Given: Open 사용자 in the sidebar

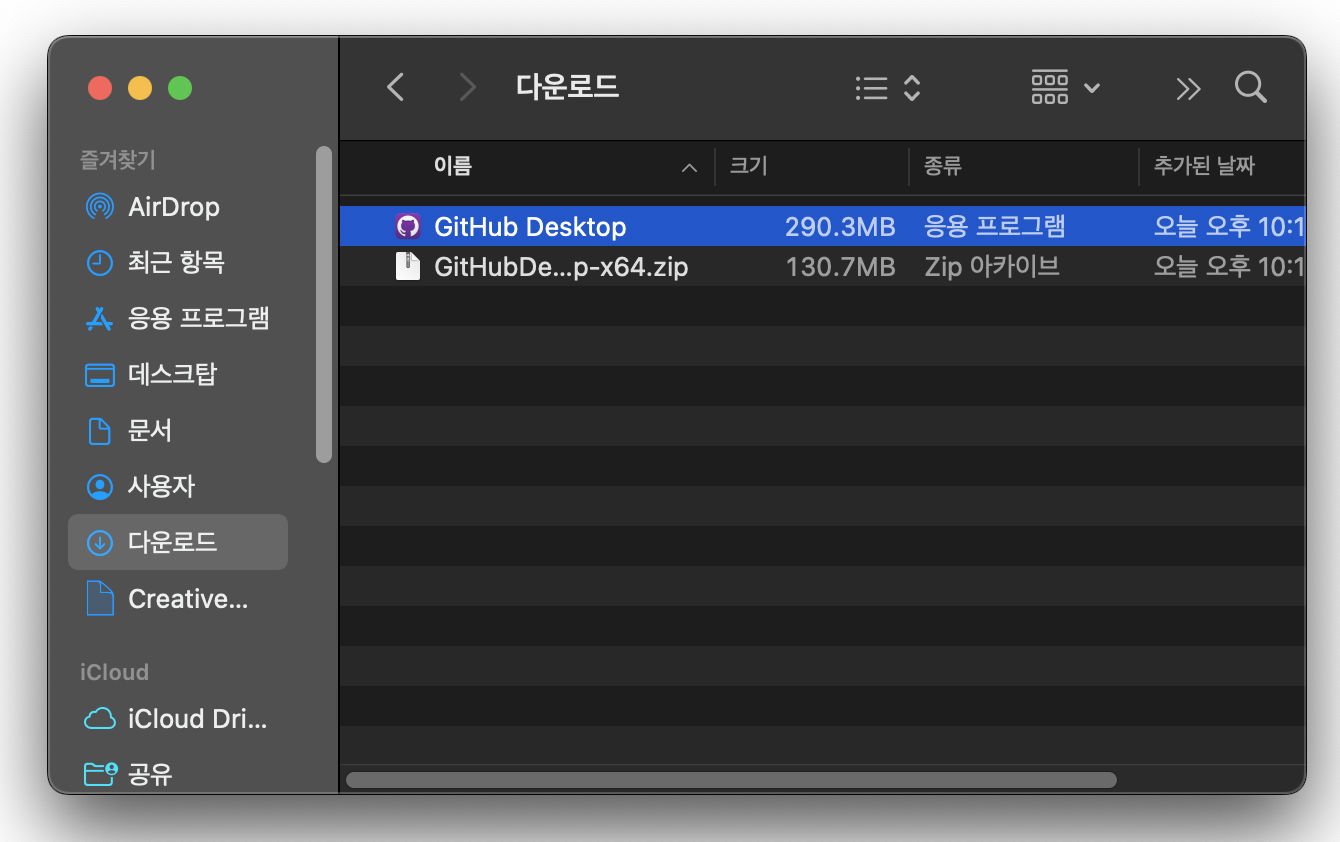Looking at the screenshot, I should point(178,487).
